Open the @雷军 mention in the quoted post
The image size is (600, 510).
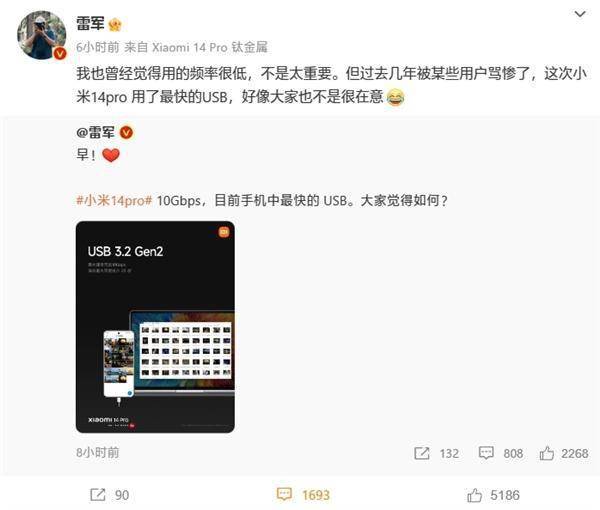click(96, 133)
